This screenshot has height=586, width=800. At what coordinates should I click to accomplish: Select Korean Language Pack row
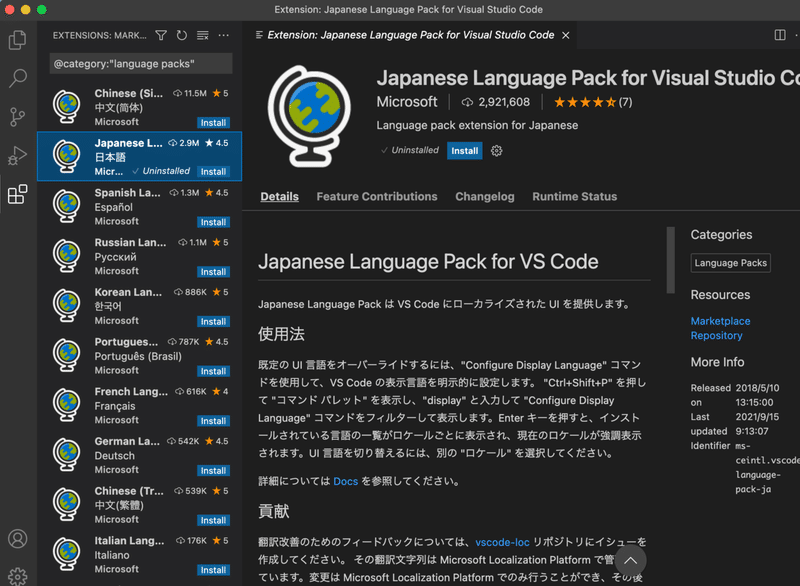coord(139,306)
